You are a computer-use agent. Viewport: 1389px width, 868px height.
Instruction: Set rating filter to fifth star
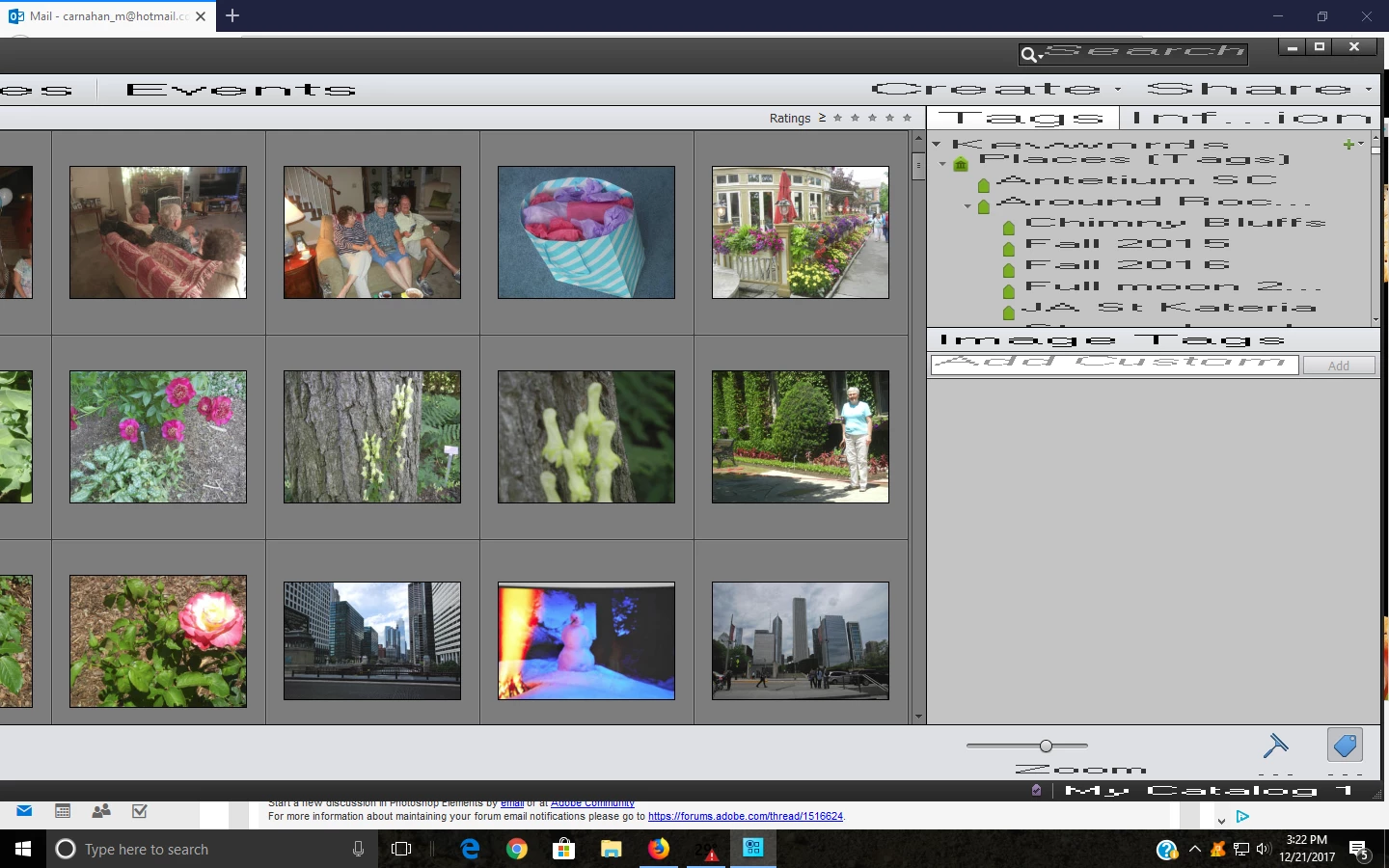pos(907,118)
